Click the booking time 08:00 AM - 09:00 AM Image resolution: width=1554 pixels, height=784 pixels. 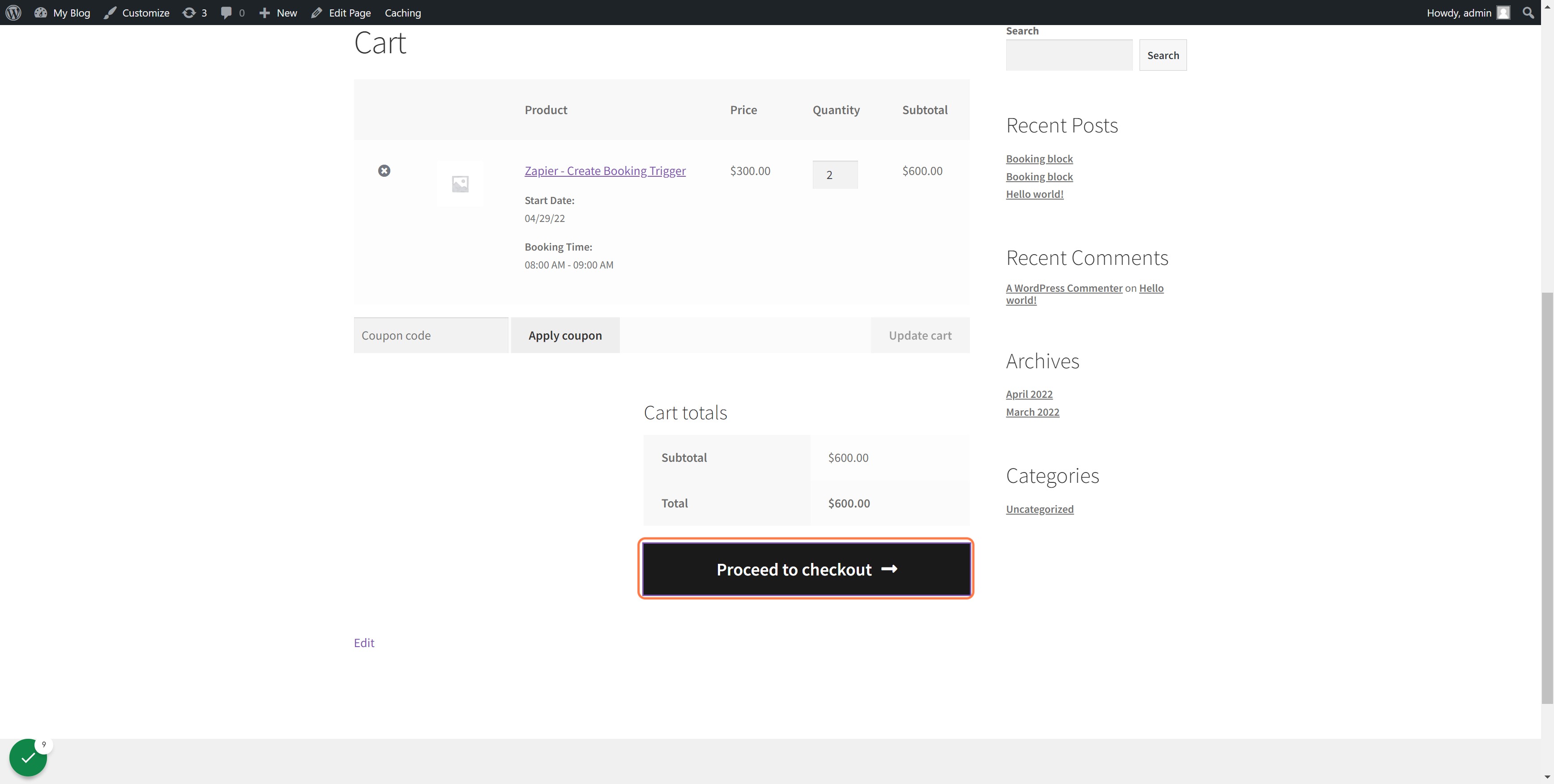569,265
